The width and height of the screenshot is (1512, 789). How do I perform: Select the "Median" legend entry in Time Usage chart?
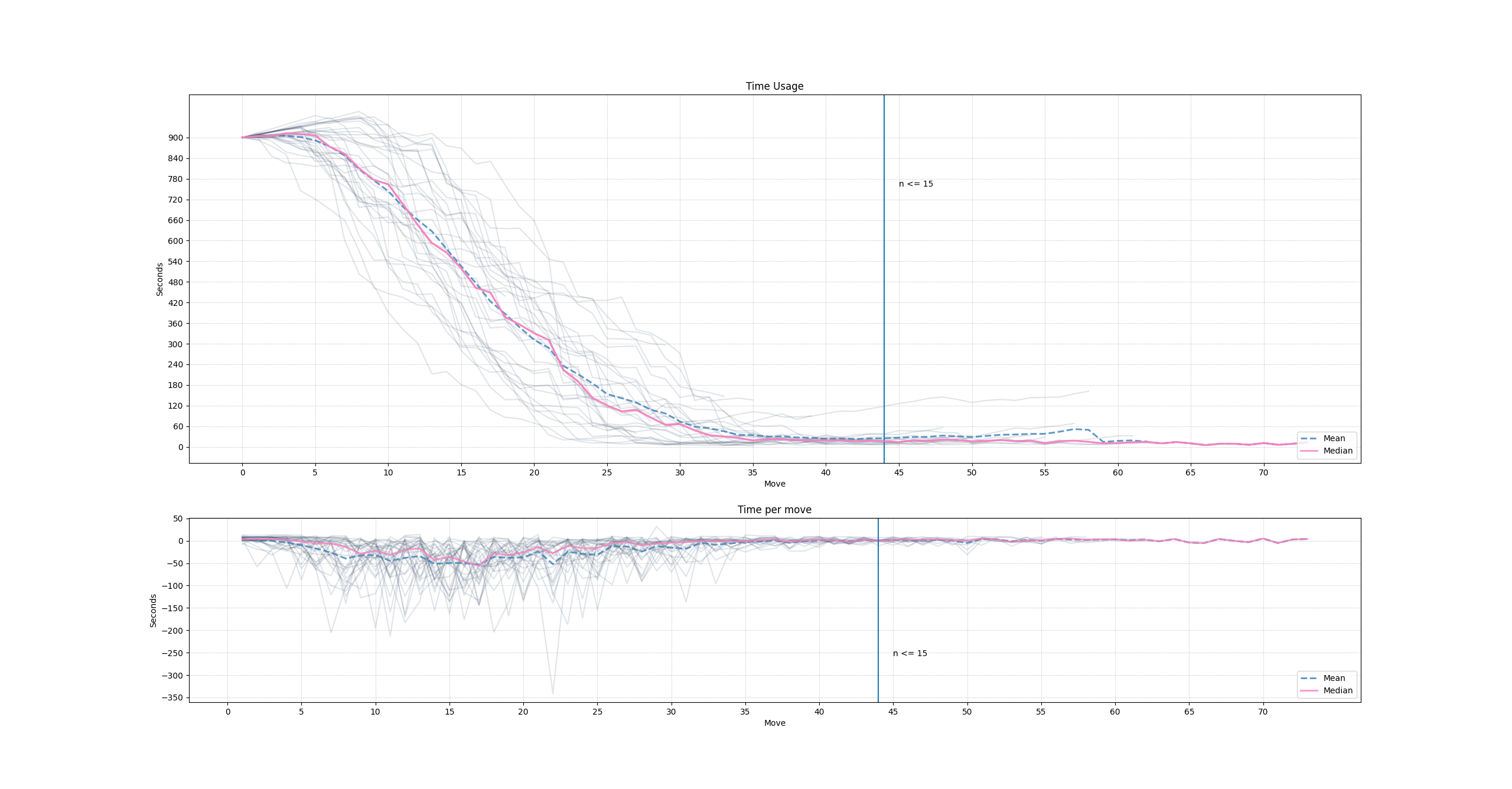tap(1327, 451)
